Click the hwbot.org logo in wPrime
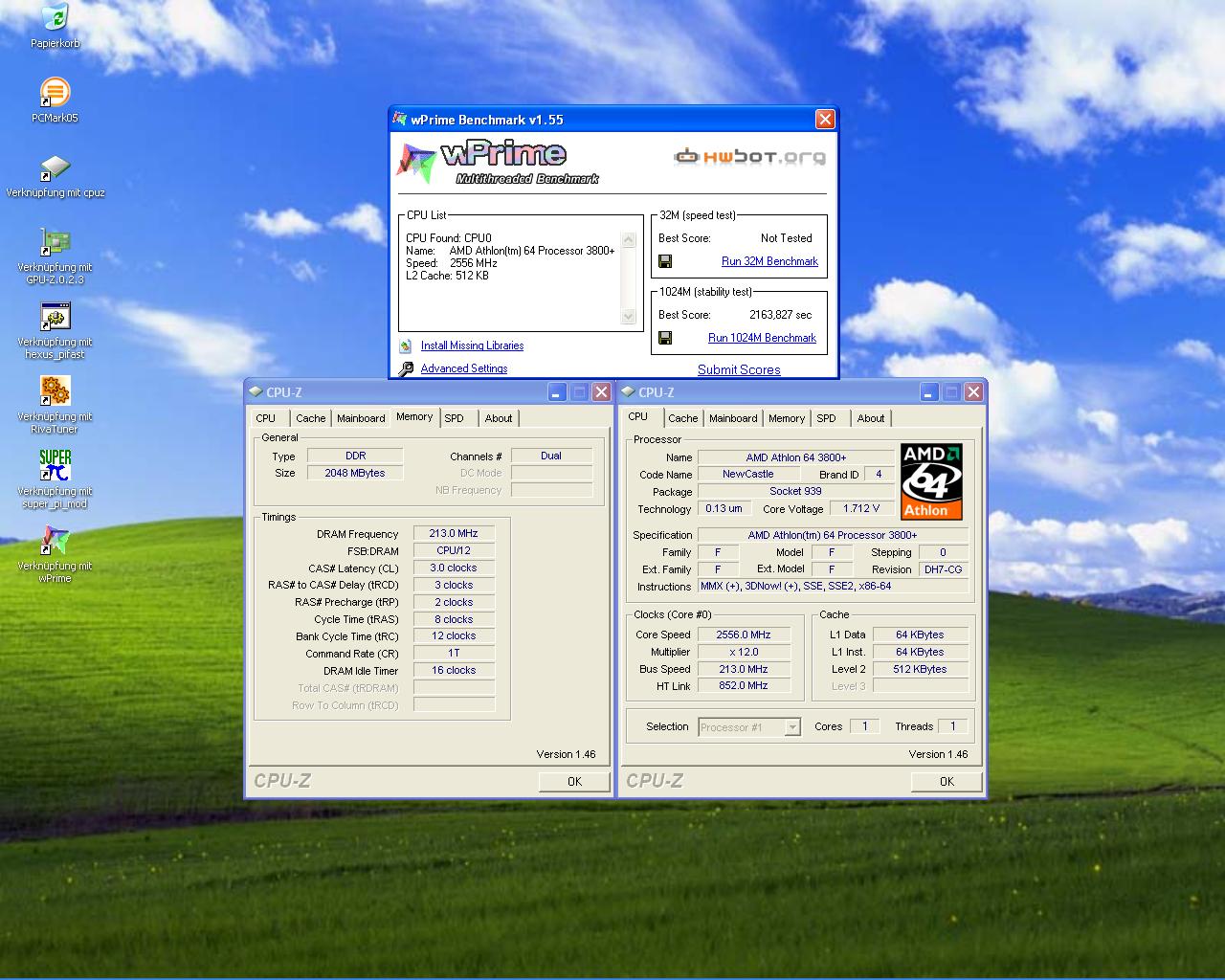Viewport: 1225px width, 980px height. [749, 157]
